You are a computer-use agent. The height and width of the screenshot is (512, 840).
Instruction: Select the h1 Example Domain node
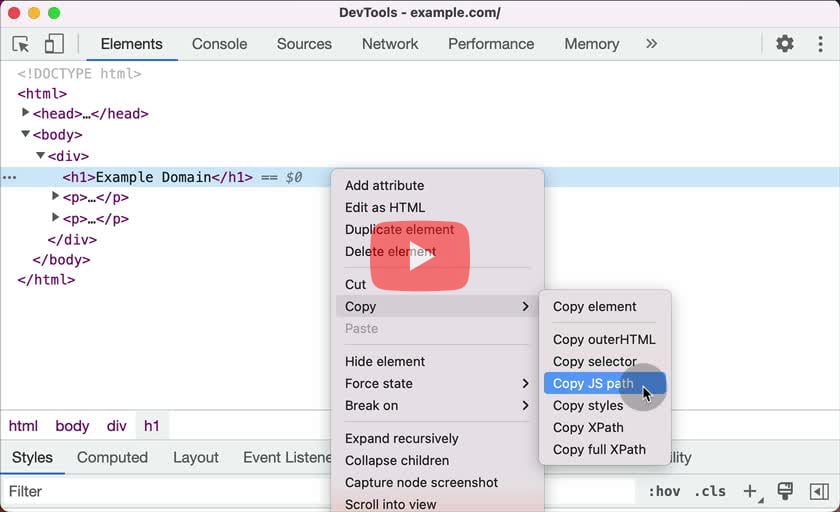point(158,177)
